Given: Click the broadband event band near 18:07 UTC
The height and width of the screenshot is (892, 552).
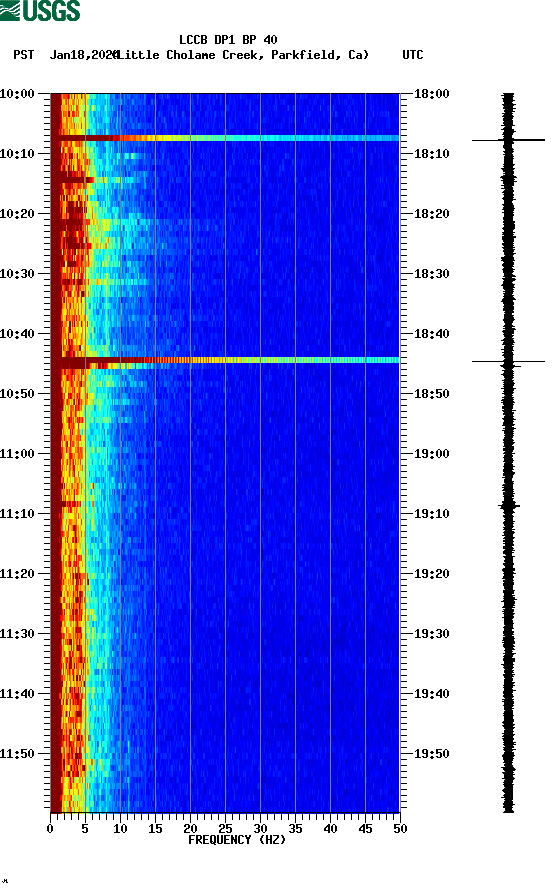Looking at the screenshot, I should pos(225,138).
